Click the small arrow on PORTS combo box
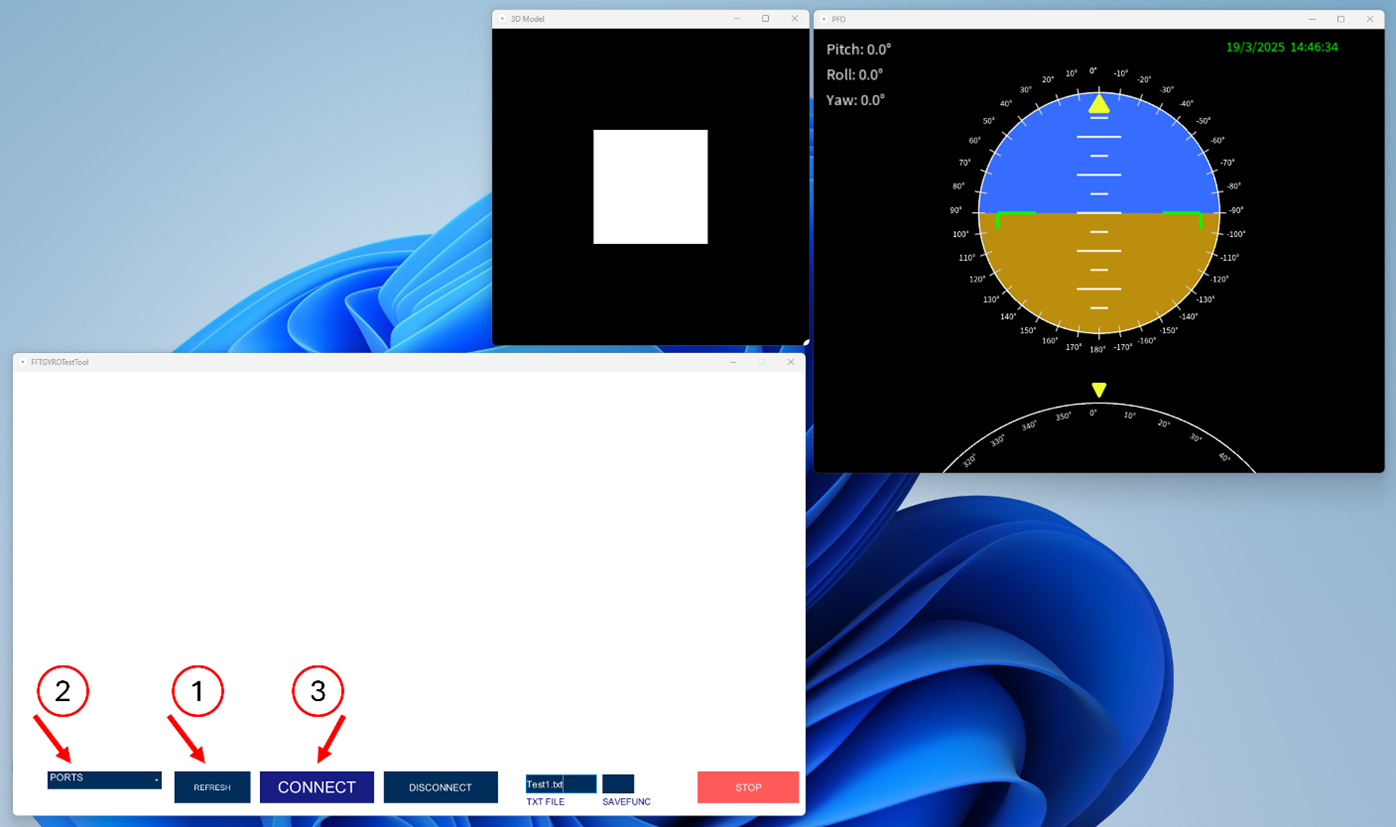Screen dimensions: 1396x827 [156, 780]
